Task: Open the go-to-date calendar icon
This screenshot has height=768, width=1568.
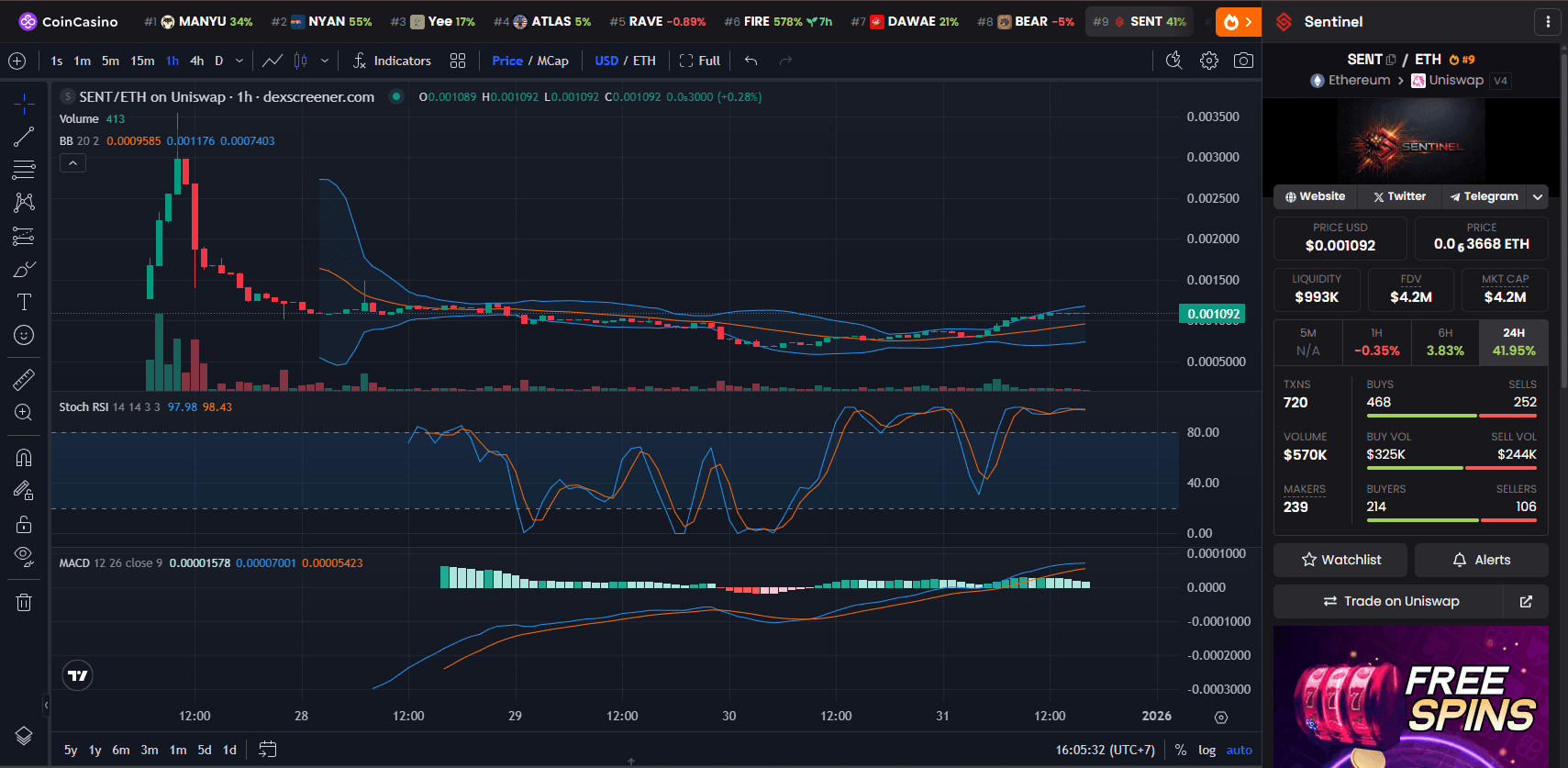Action: point(267,750)
